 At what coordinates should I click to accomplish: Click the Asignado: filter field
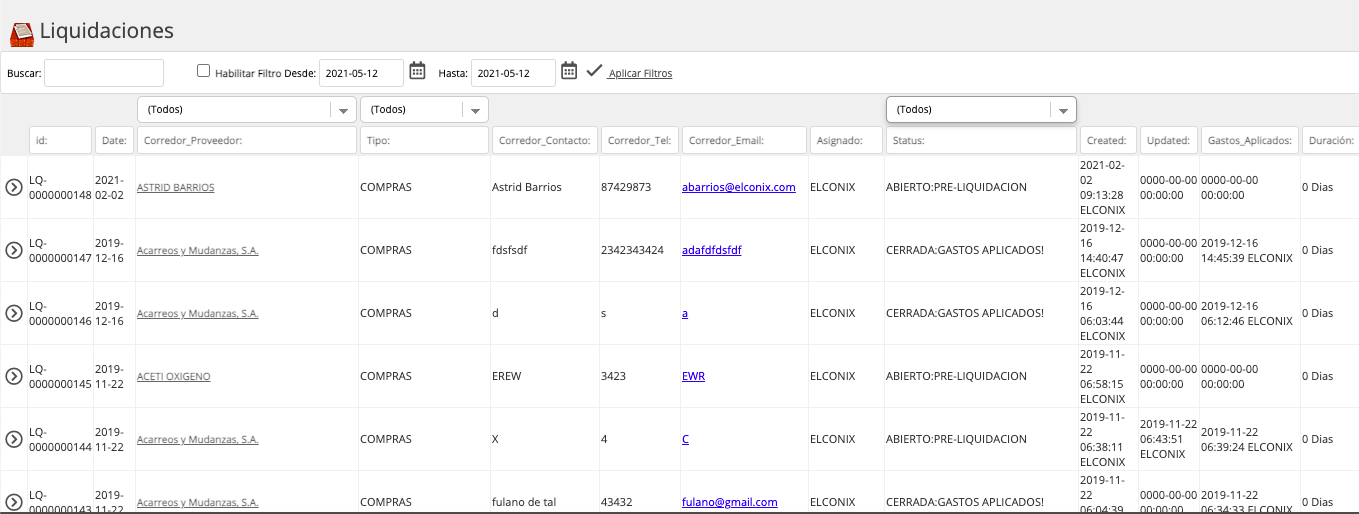(846, 141)
